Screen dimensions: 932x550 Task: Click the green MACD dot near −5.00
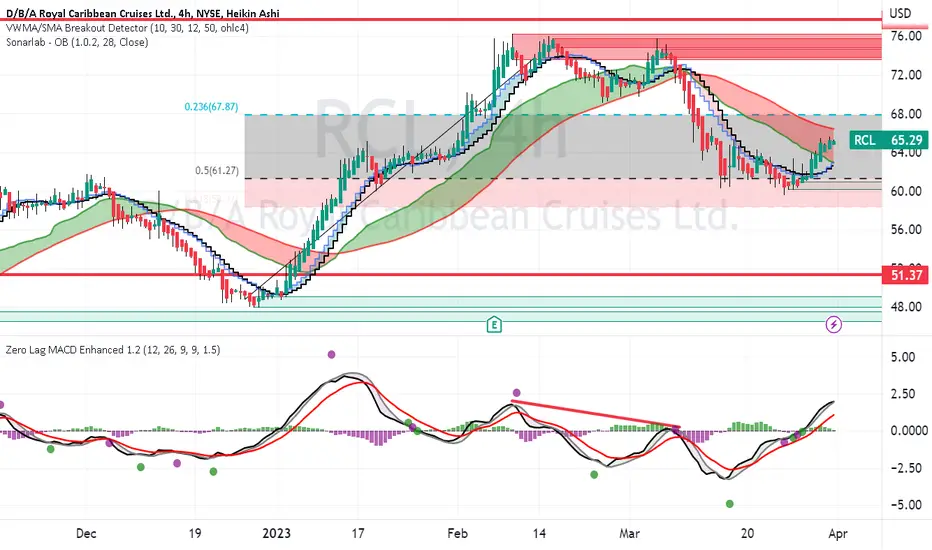(x=730, y=504)
